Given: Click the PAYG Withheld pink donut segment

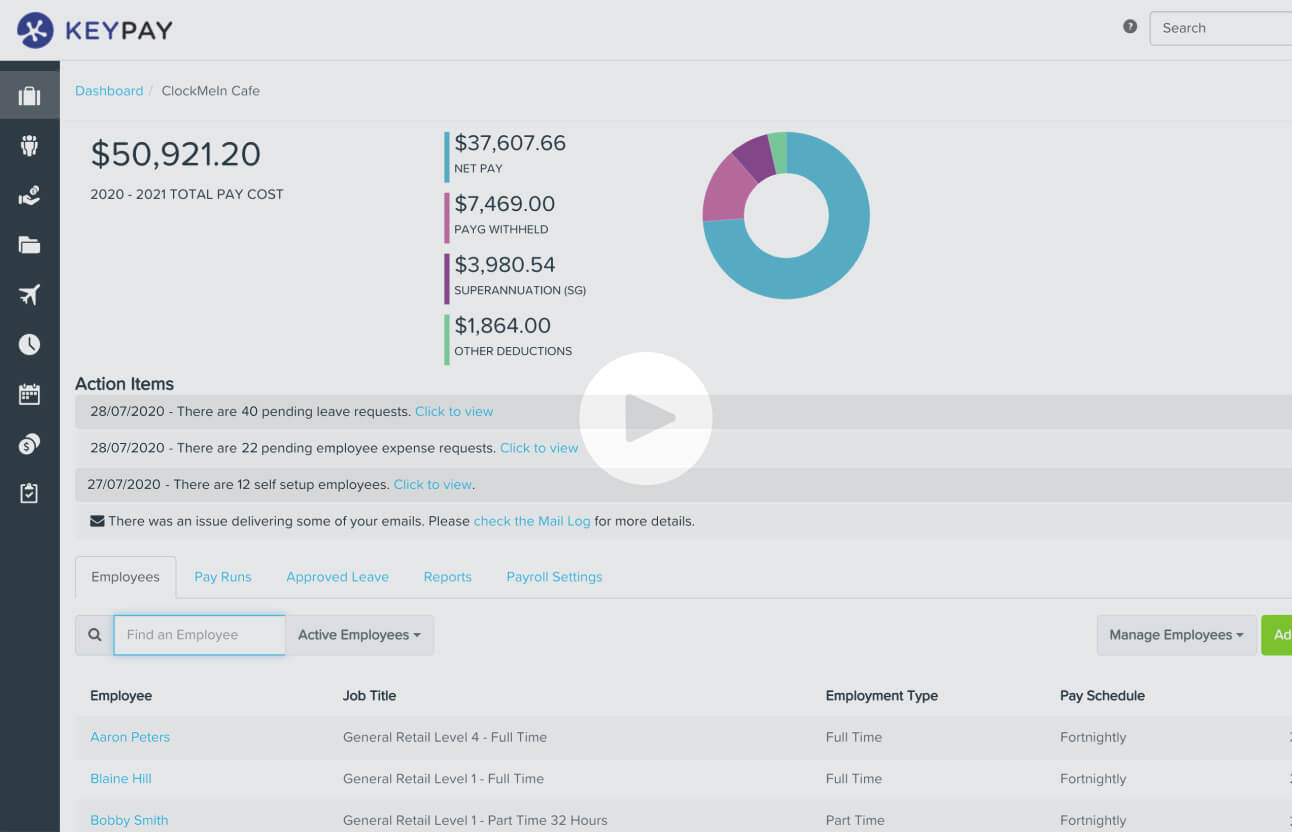Looking at the screenshot, I should click(728, 188).
